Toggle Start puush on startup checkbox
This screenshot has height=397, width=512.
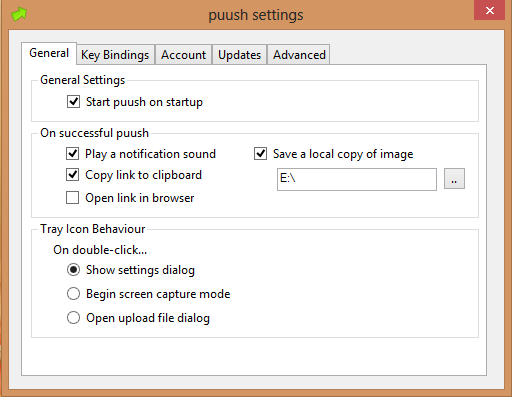[73, 102]
